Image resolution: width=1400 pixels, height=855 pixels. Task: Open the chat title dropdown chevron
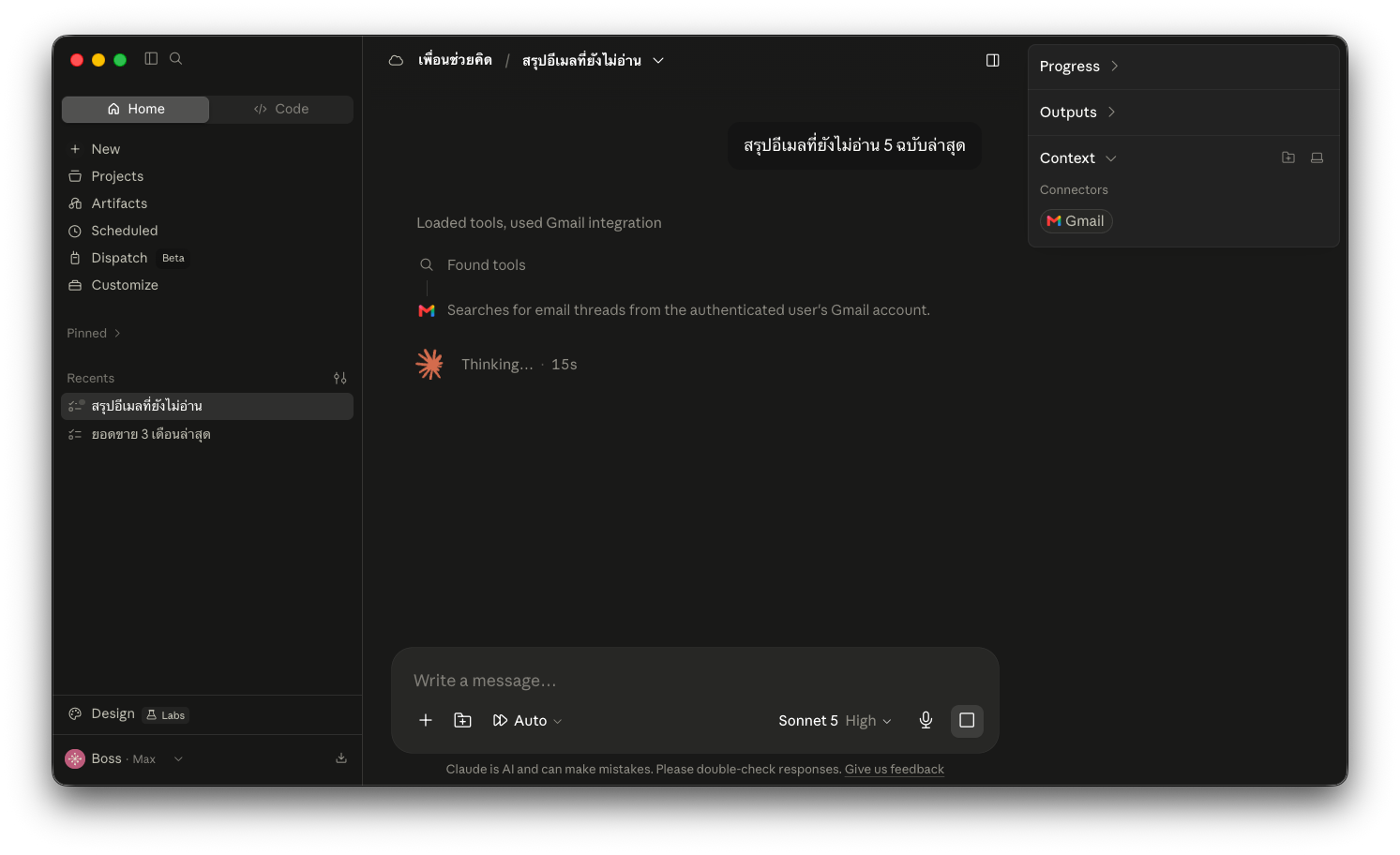[x=658, y=60]
